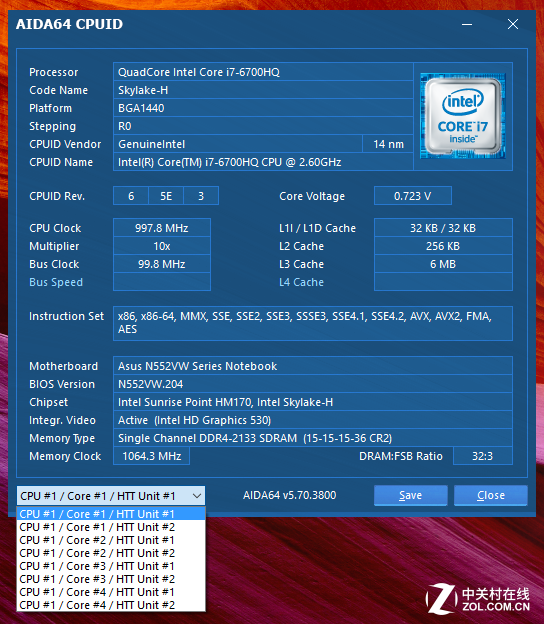
Task: Select CPU #1 / Core #2 / HTT Unit #2
Action: (111, 553)
